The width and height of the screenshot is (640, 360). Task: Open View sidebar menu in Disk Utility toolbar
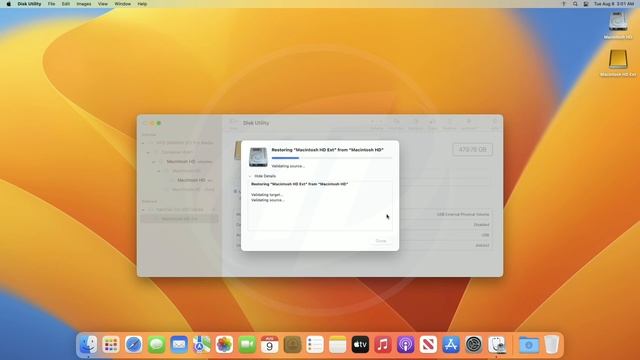(234, 123)
